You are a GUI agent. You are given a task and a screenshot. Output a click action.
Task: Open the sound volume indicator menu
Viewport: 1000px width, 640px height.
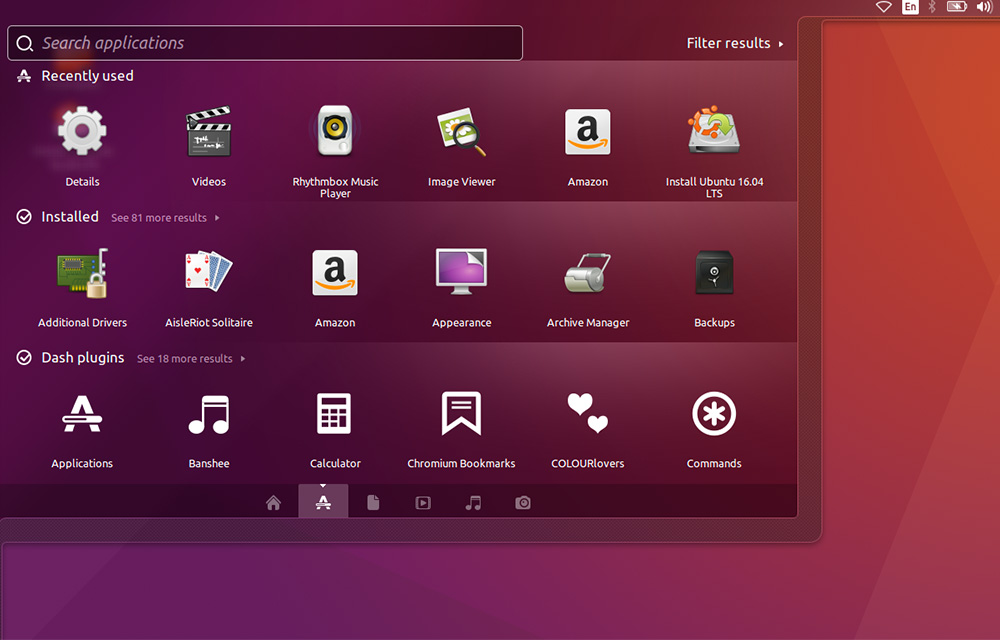point(983,7)
